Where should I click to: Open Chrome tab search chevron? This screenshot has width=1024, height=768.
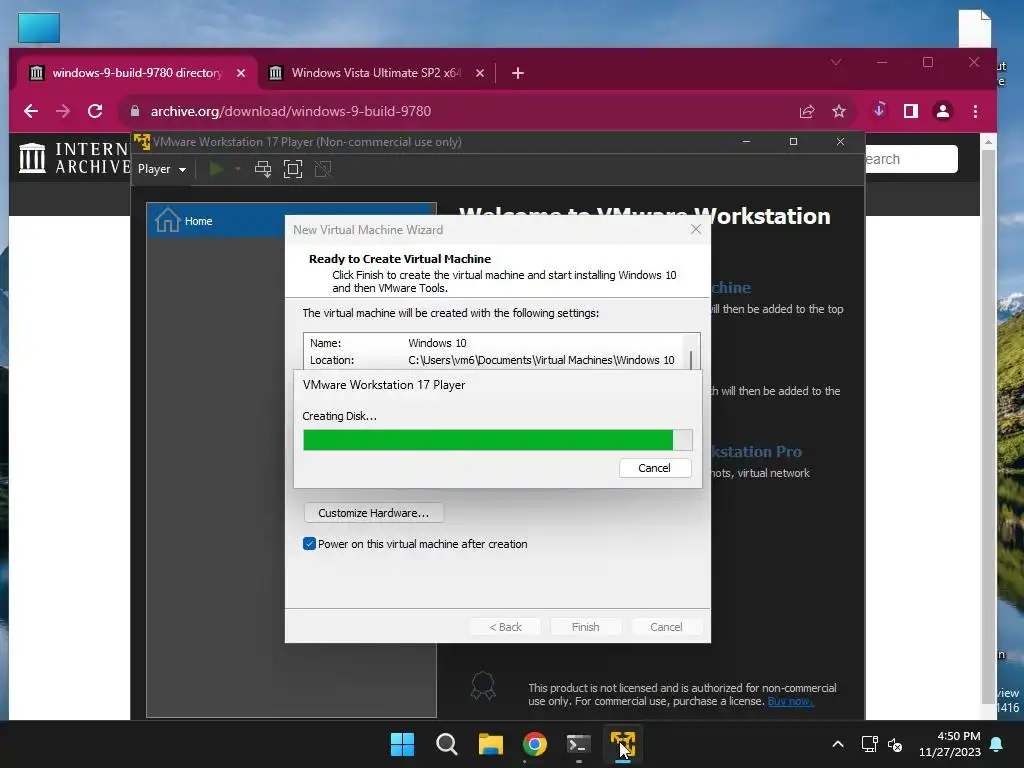836,62
